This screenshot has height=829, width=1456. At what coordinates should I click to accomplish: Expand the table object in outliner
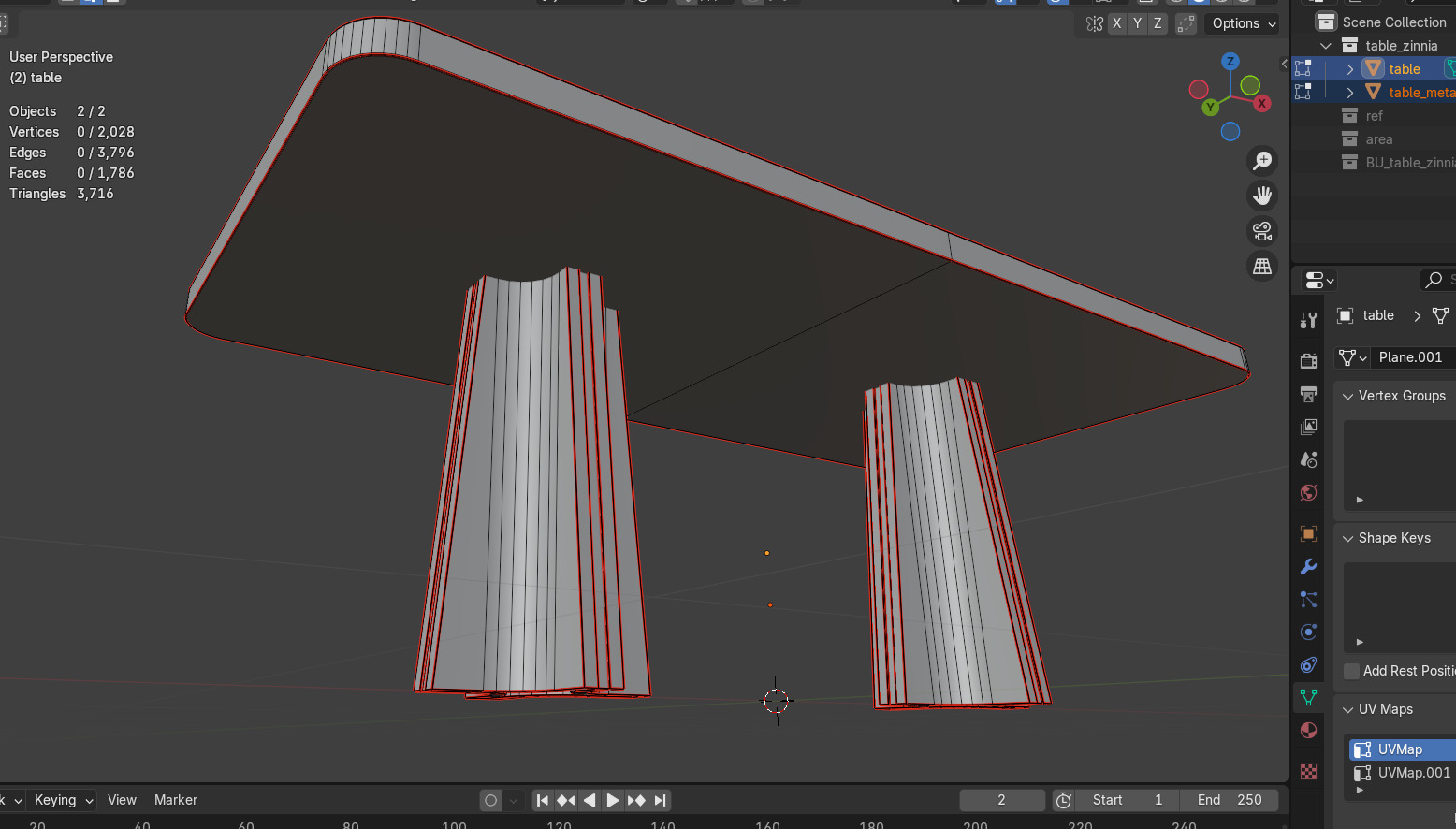pos(1350,69)
